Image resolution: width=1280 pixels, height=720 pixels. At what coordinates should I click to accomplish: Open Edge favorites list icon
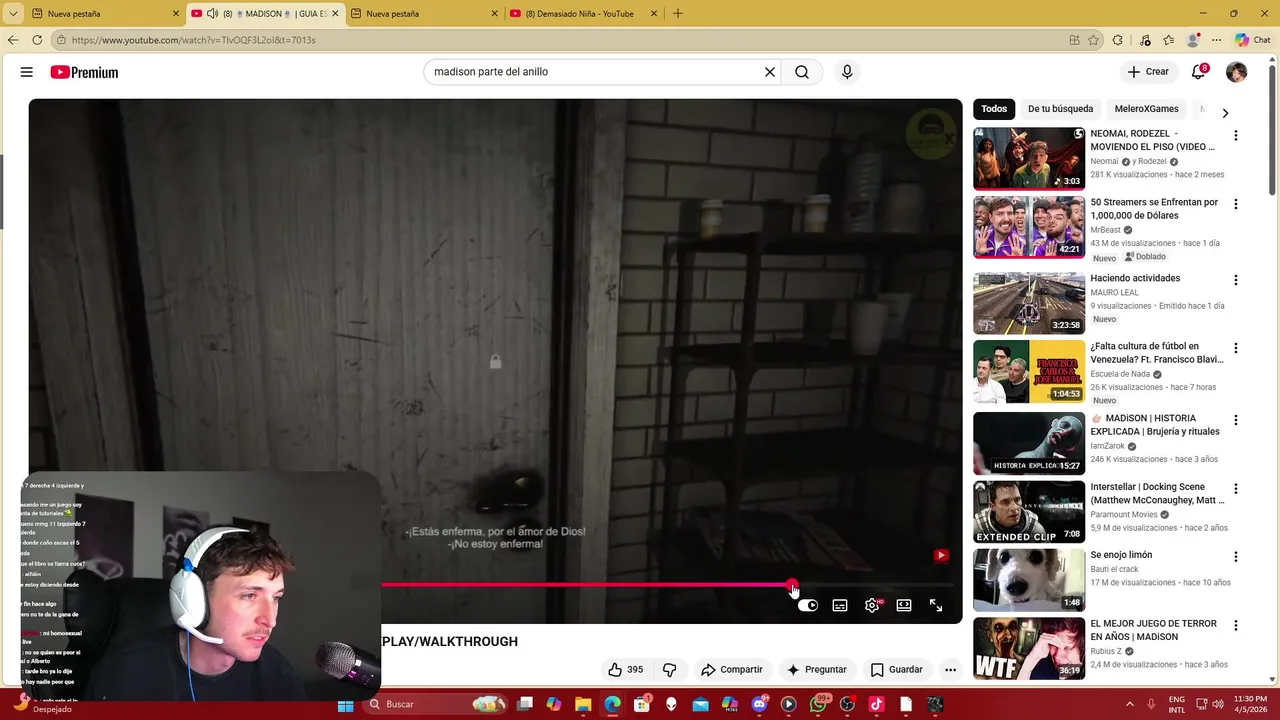tap(1169, 40)
